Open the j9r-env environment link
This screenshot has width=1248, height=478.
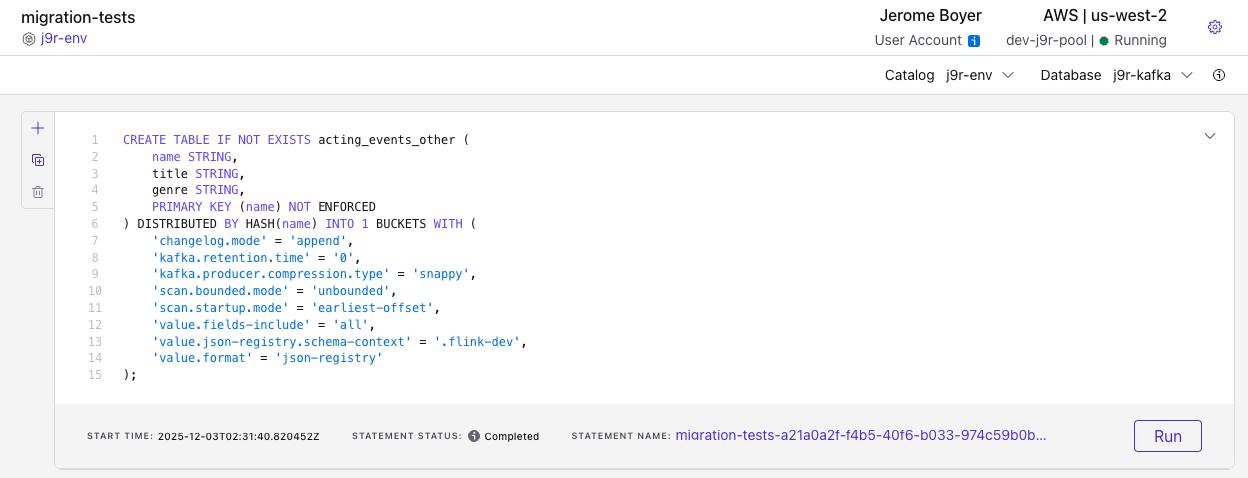(64, 38)
